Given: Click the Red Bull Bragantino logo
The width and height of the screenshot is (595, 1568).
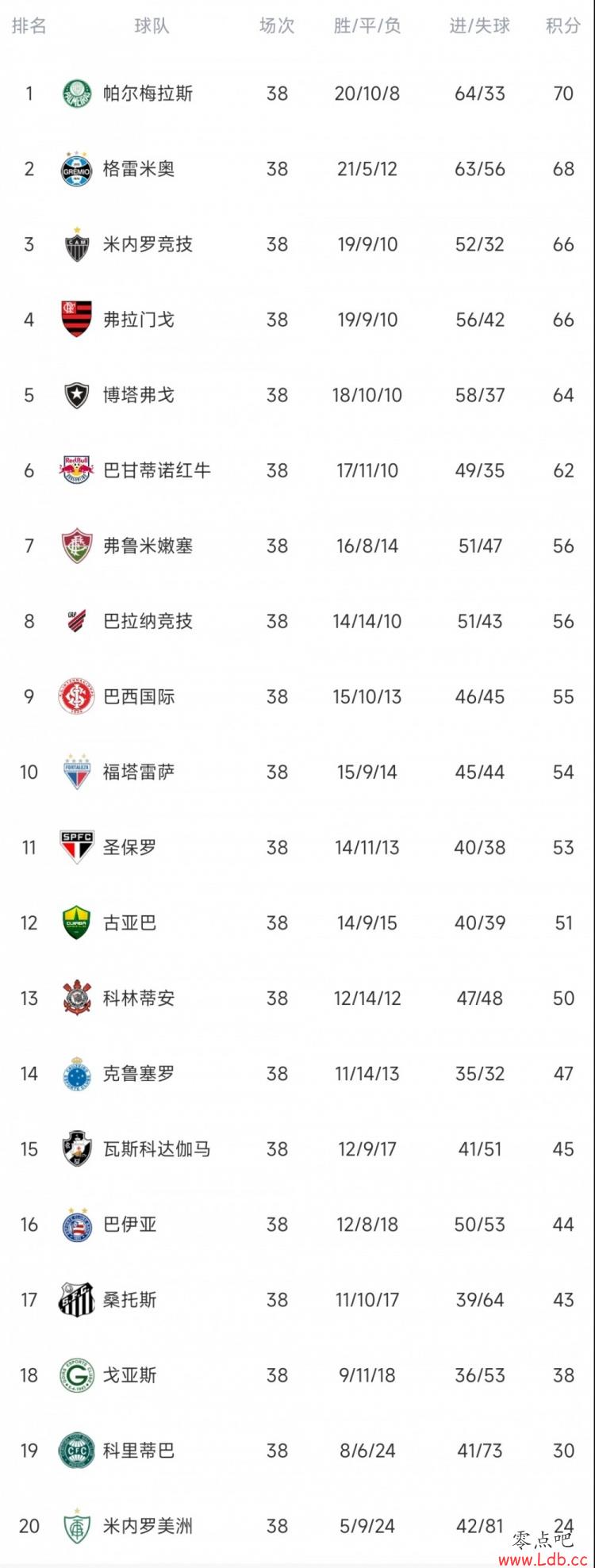Looking at the screenshot, I should pos(77,470).
